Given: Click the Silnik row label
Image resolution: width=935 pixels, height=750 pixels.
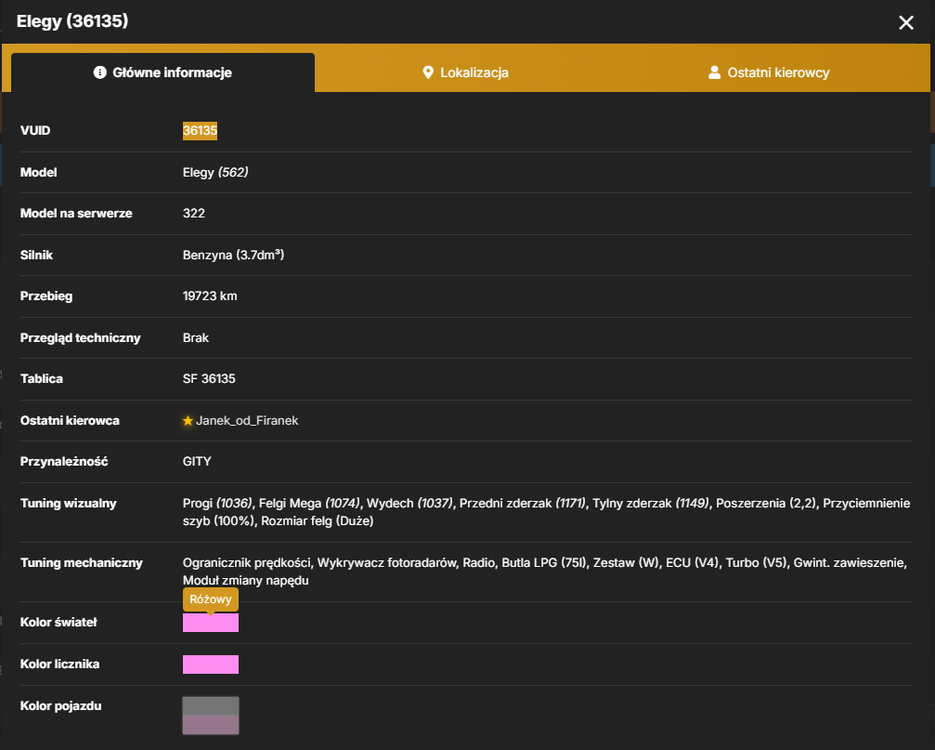Looking at the screenshot, I should [x=36, y=255].
